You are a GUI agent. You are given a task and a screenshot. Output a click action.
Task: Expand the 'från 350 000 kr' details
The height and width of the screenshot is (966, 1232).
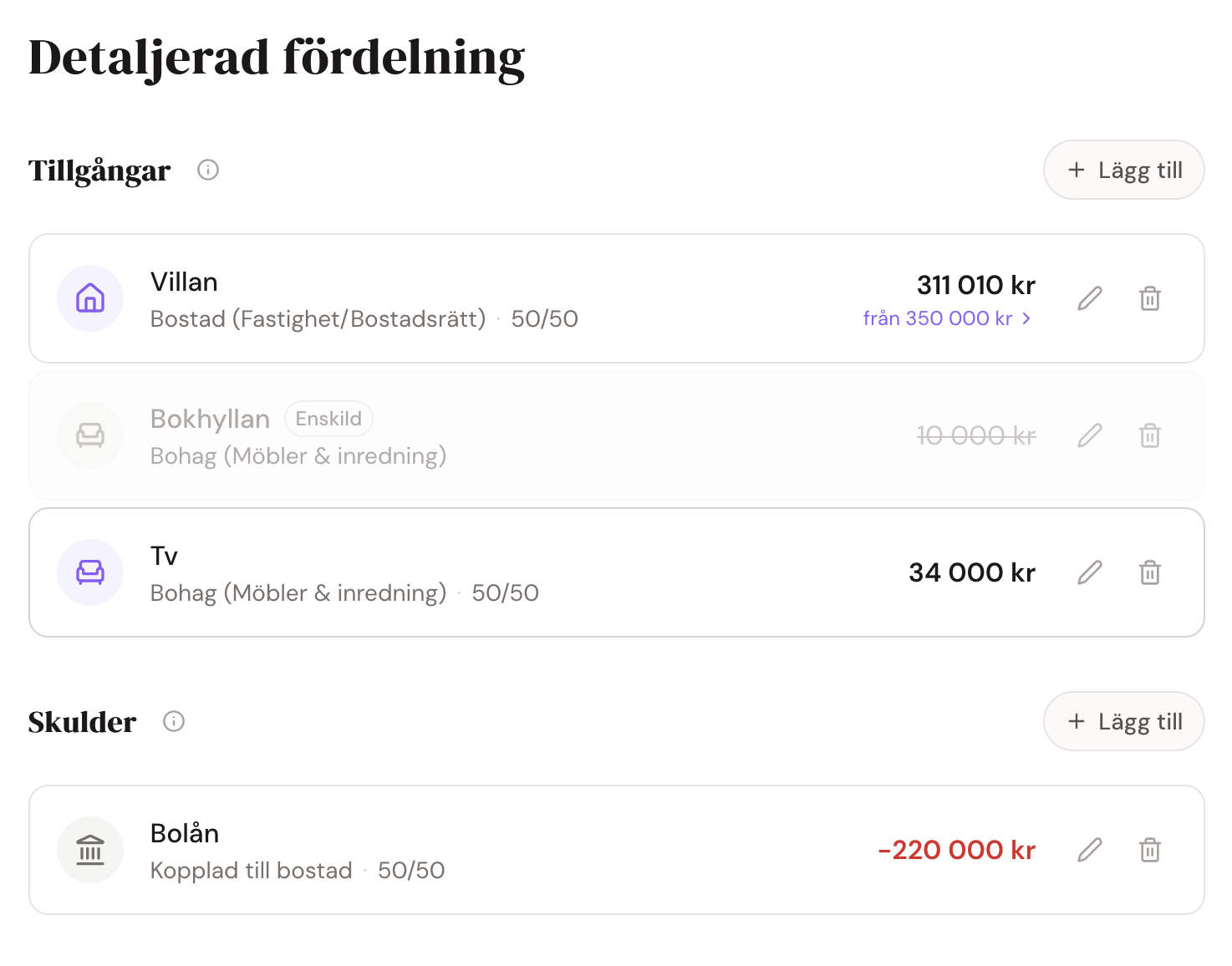pyautogui.click(x=947, y=318)
